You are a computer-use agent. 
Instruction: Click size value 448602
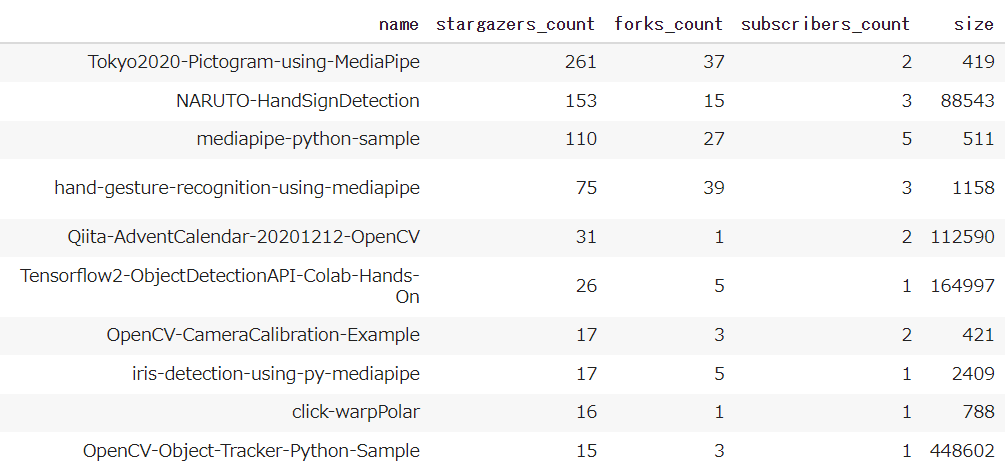963,451
